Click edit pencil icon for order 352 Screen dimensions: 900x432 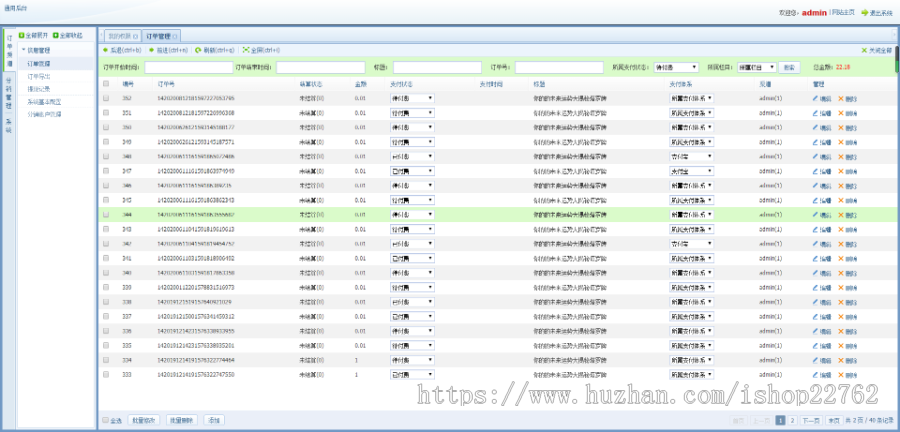[816, 99]
